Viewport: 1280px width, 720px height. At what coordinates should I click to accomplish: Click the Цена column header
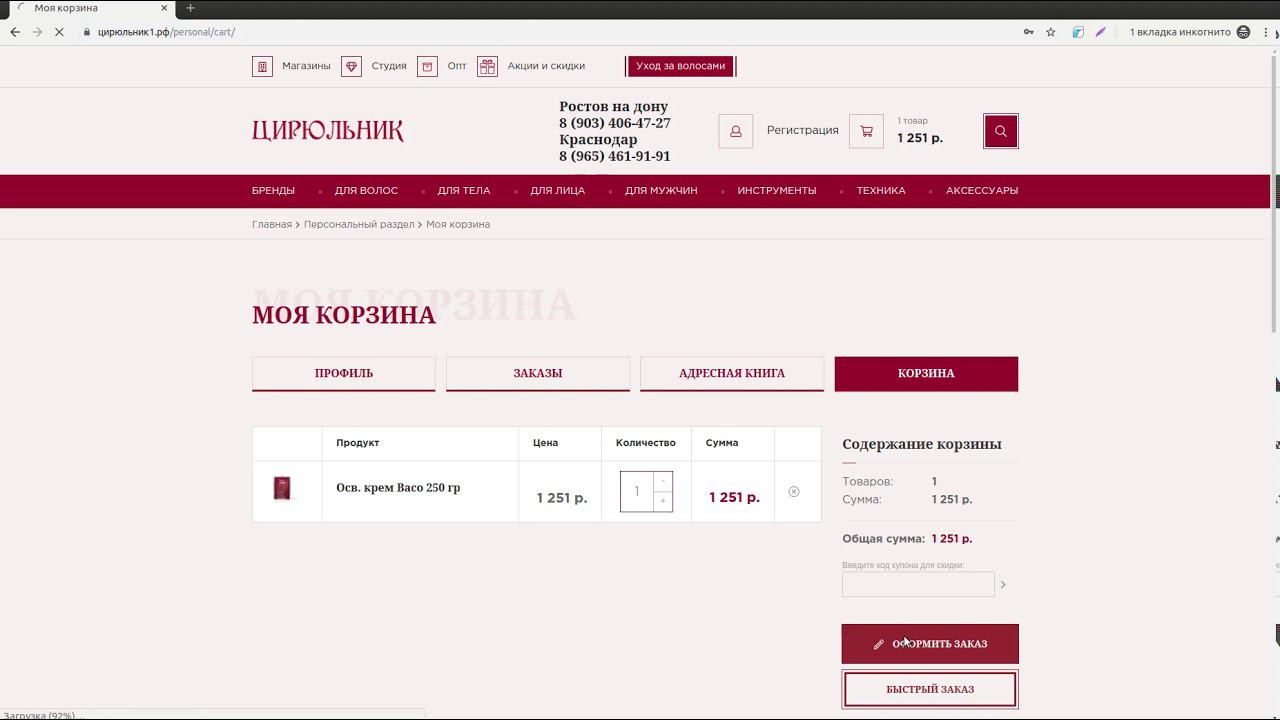545,443
